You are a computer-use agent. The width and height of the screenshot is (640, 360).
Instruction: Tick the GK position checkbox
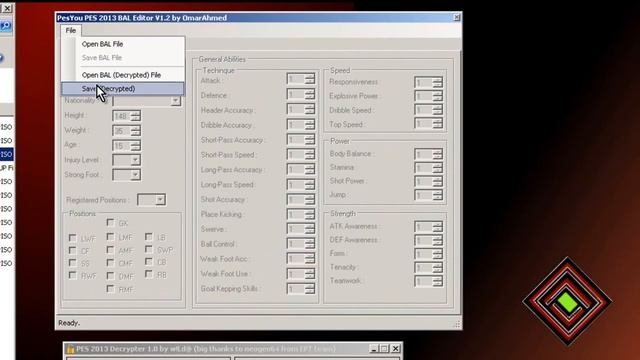click(110, 222)
